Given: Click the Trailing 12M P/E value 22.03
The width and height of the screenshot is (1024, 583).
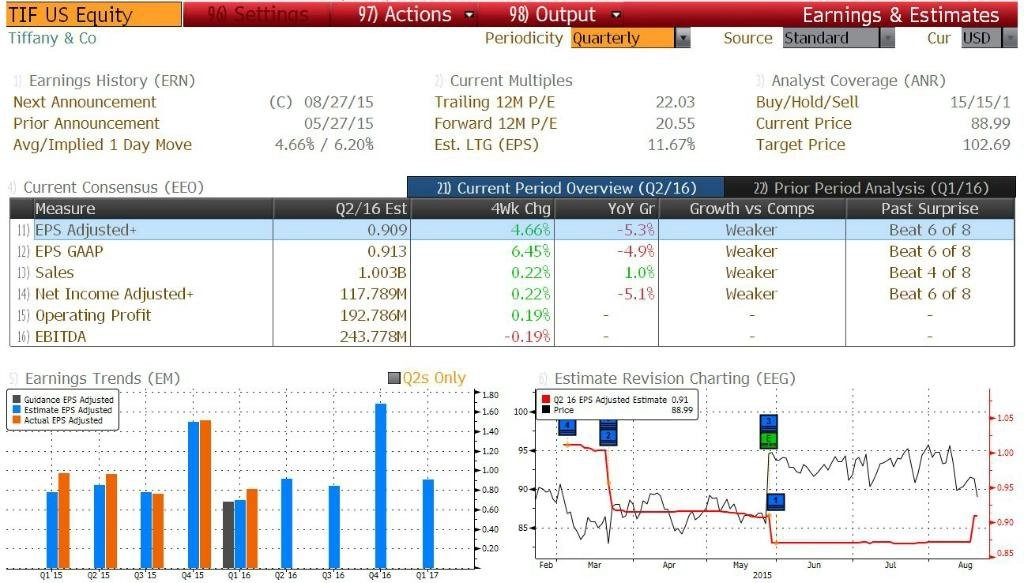Looking at the screenshot, I should pyautogui.click(x=675, y=102).
